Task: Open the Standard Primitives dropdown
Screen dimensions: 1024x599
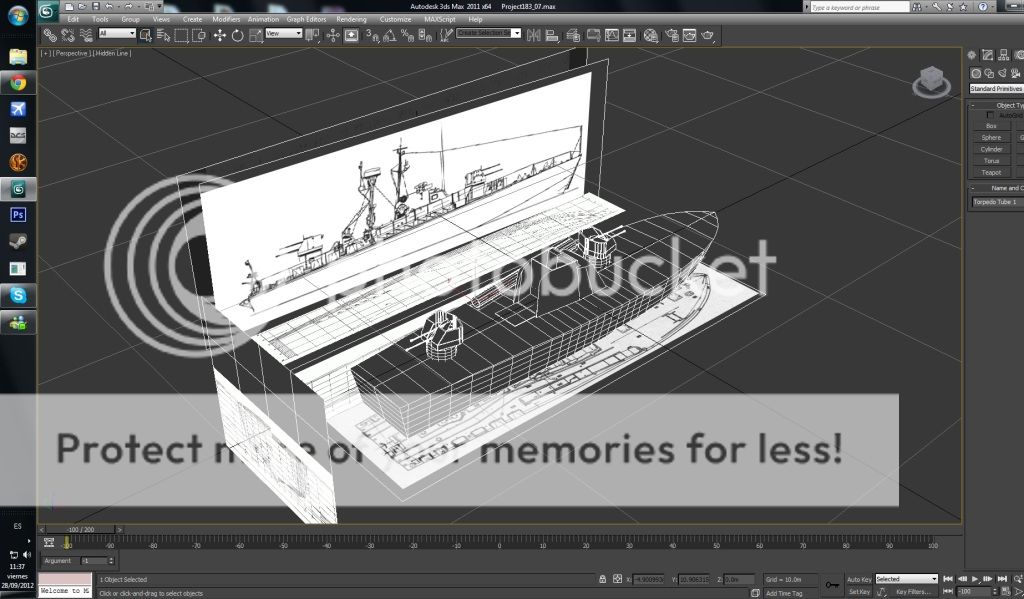Action: point(996,88)
